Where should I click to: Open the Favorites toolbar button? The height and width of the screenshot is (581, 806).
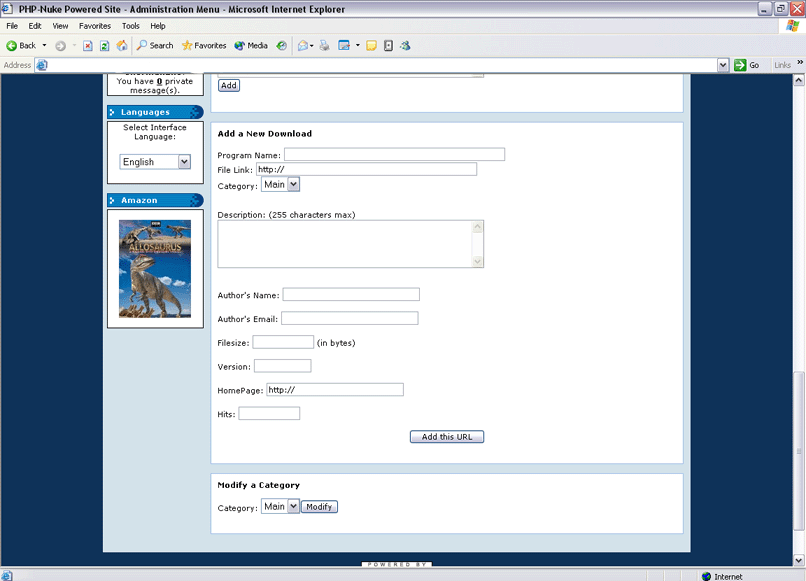(x=203, y=45)
